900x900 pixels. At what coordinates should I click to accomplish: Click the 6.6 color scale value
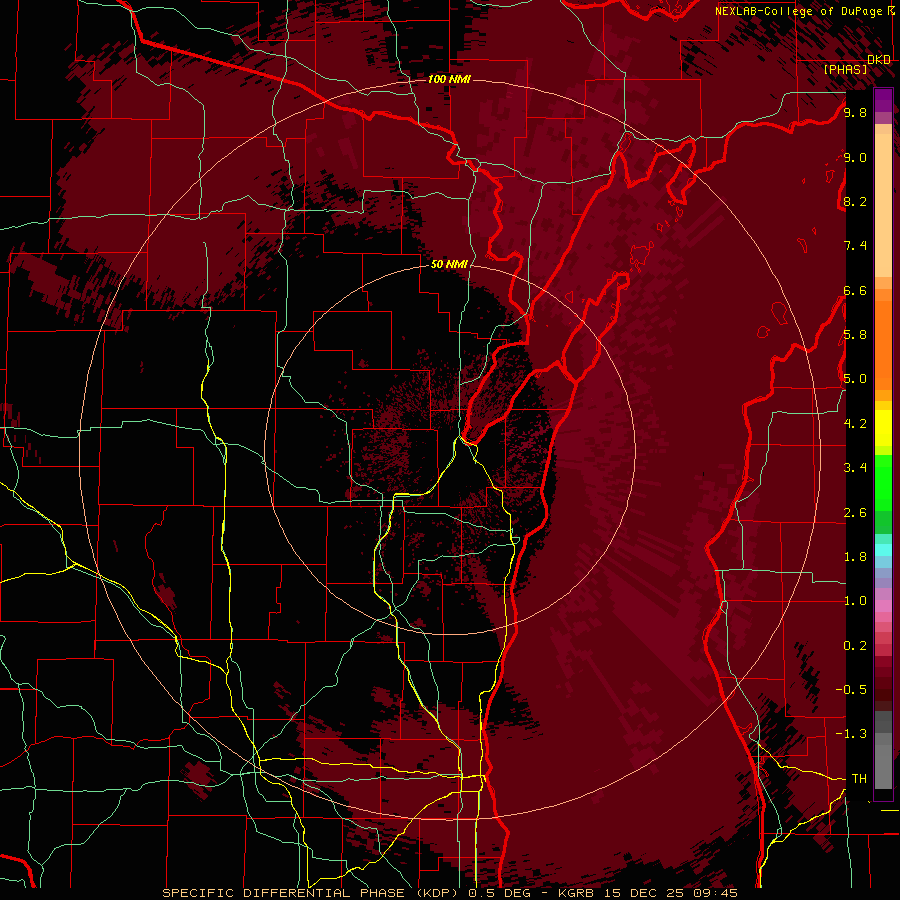pyautogui.click(x=855, y=290)
